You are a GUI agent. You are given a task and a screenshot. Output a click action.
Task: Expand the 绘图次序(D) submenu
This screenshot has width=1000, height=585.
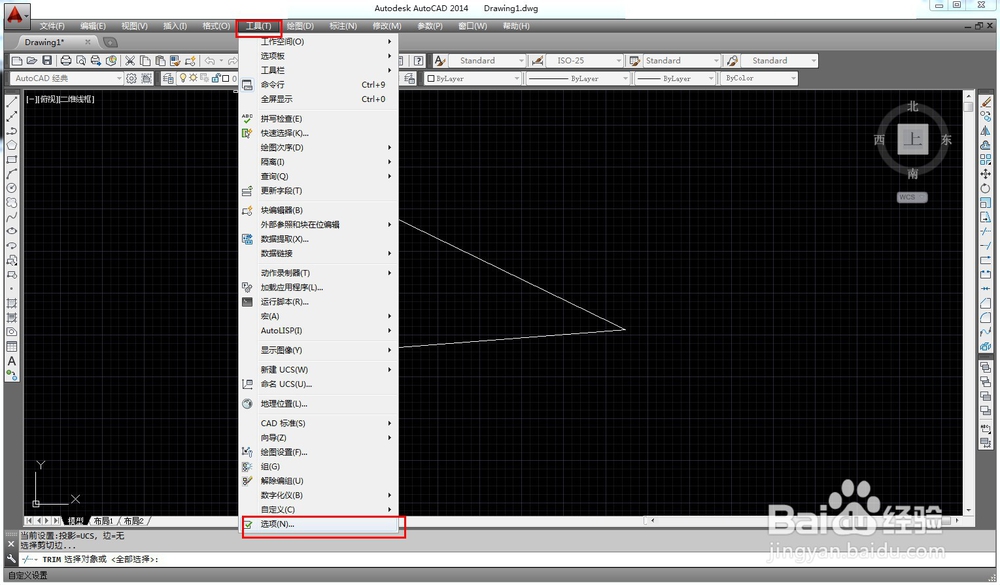pos(319,147)
